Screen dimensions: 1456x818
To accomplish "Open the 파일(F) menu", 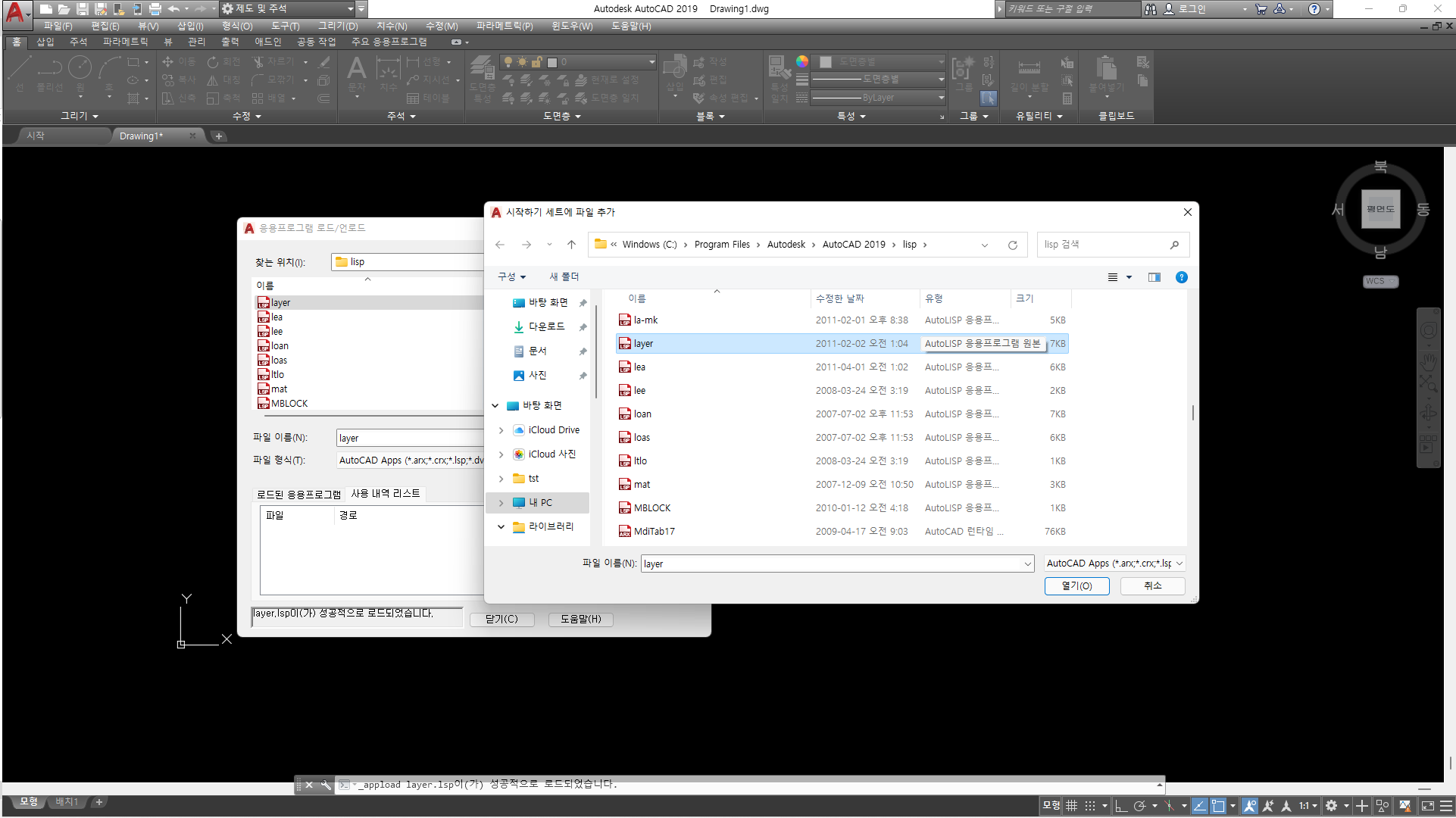I will click(58, 26).
